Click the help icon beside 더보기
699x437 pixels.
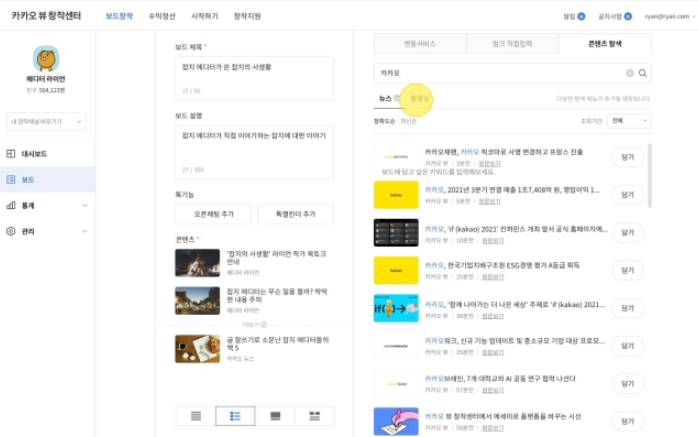tap(264, 325)
